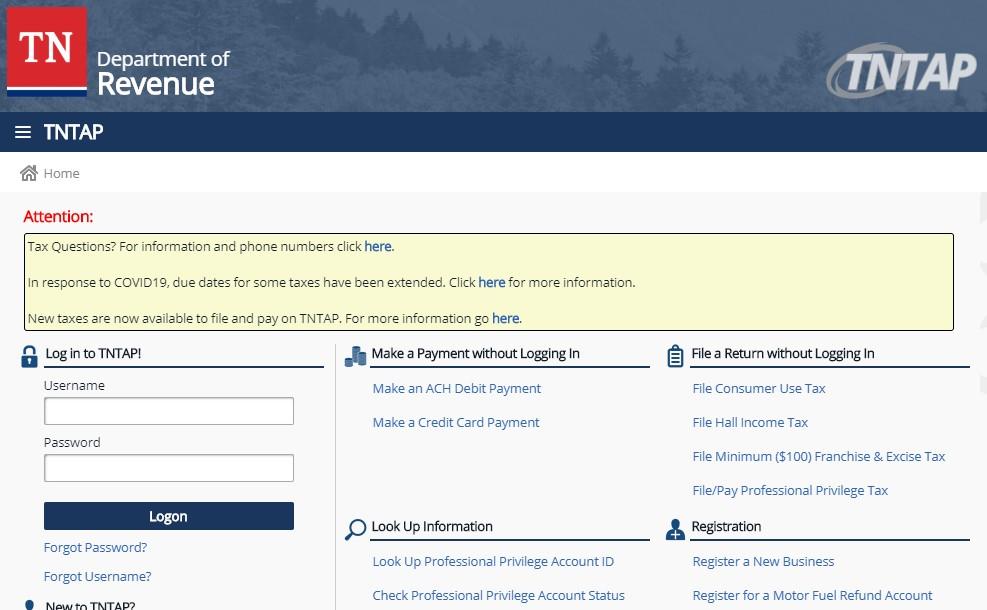Select Make an ACH Debit Payment

pos(456,388)
